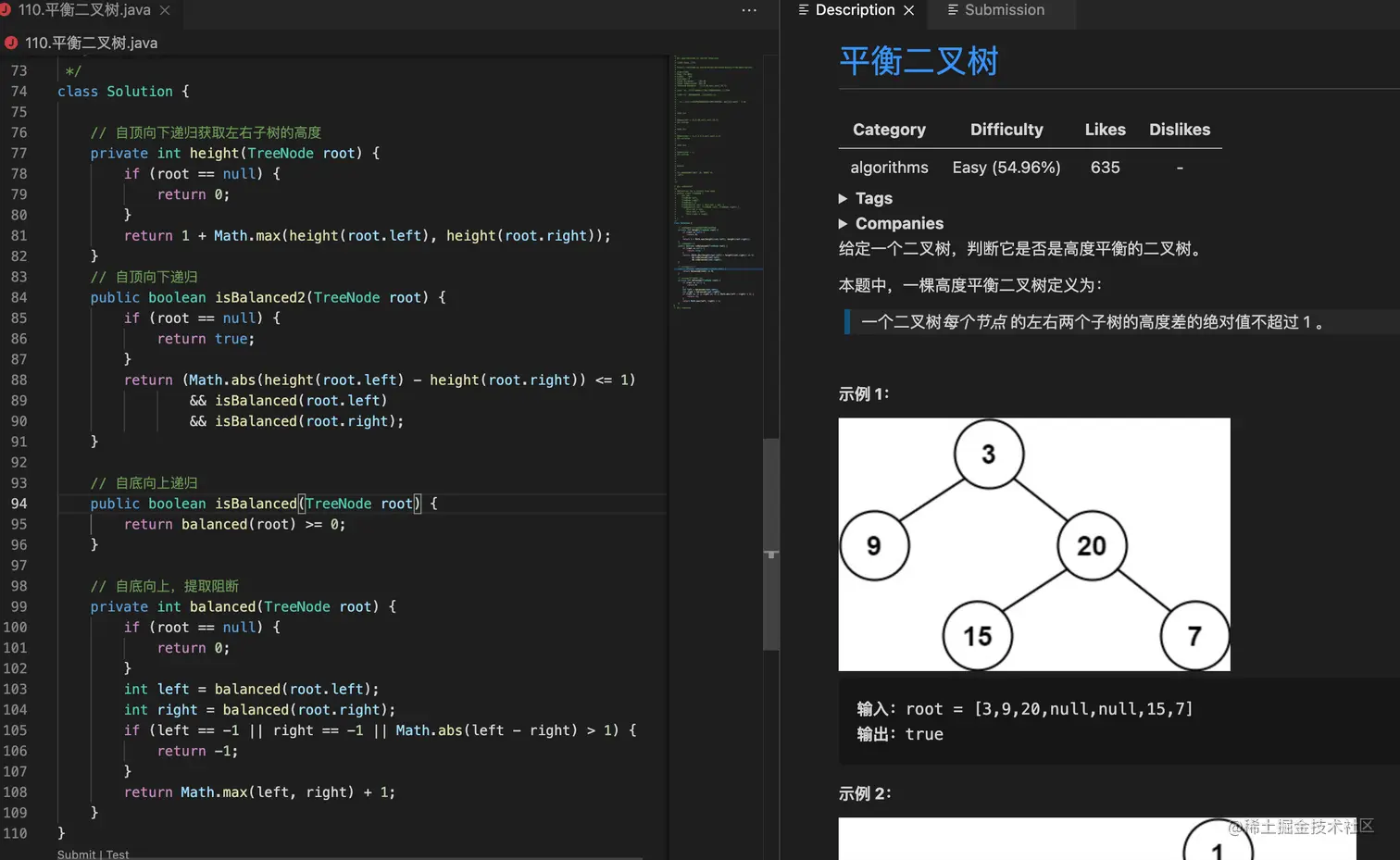Click the comment "自顶向下递归获取左右子树的高度"

point(206,132)
